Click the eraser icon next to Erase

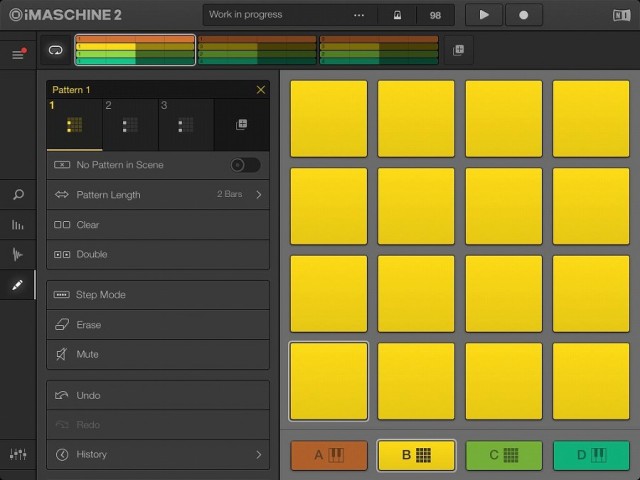[x=62, y=324]
